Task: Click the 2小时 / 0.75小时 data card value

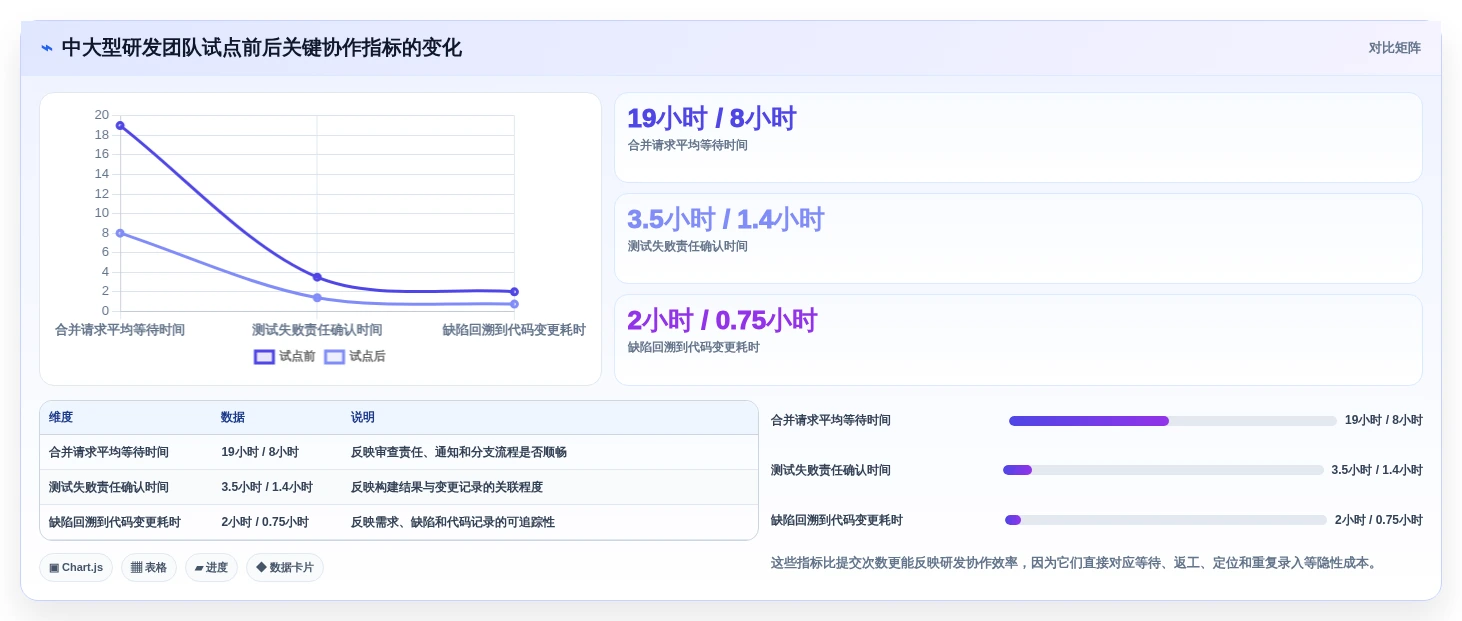Action: pyautogui.click(x=722, y=320)
